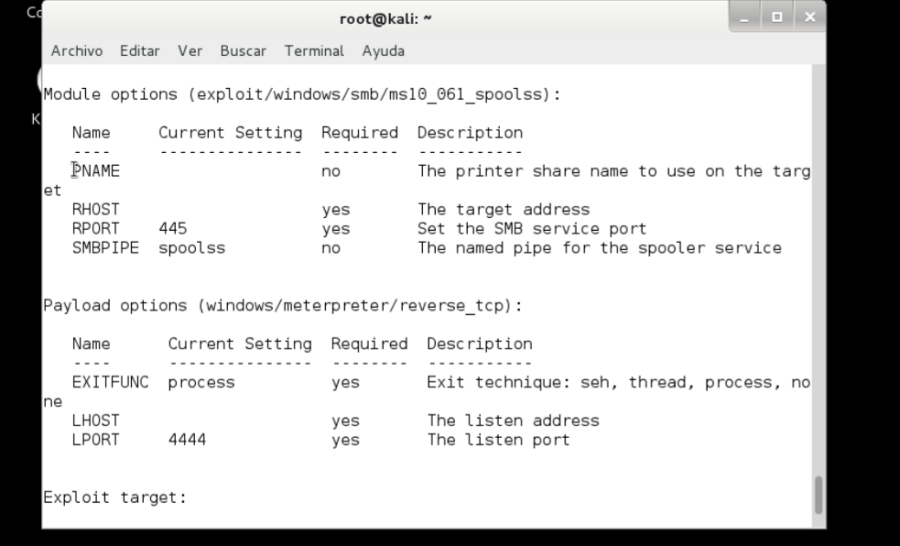Open the Buscar menu
900x546 pixels.
pyautogui.click(x=243, y=51)
